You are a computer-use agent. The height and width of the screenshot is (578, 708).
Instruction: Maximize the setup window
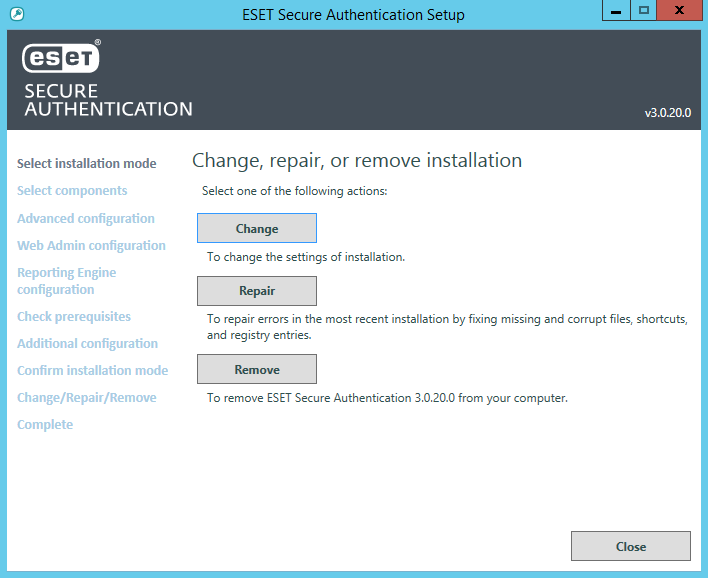click(x=644, y=10)
